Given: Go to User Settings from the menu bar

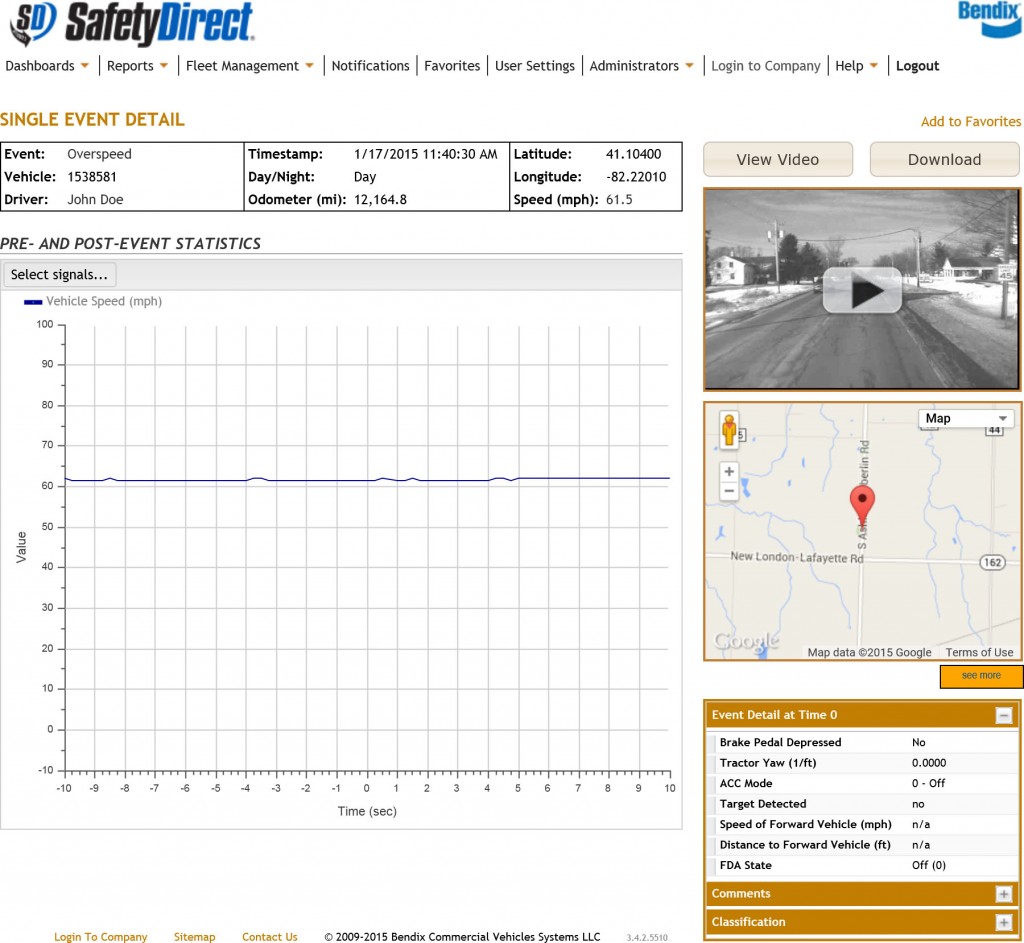Looking at the screenshot, I should [535, 65].
